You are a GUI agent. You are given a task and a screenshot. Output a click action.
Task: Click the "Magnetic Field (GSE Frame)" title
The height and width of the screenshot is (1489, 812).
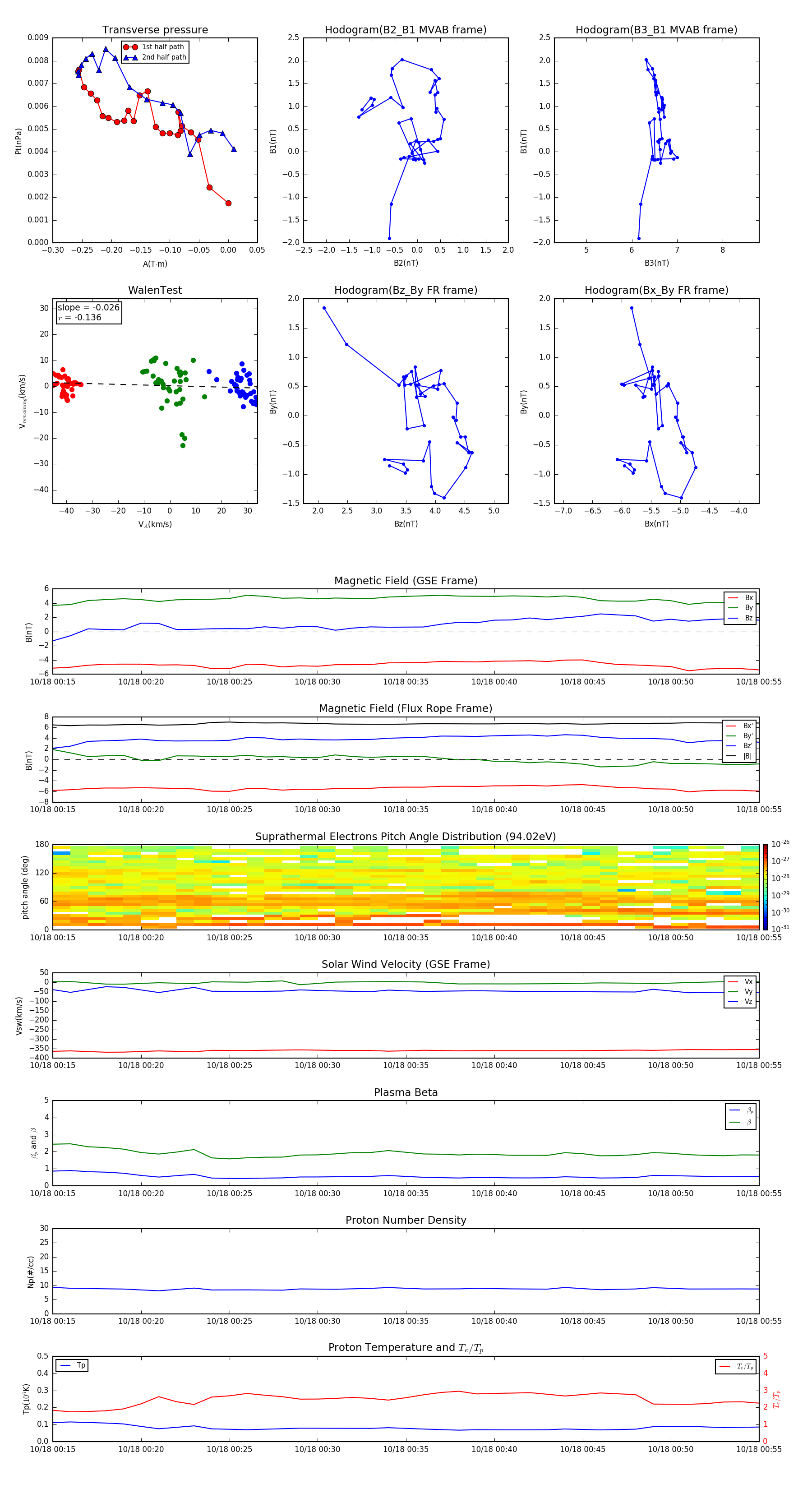pos(406,581)
